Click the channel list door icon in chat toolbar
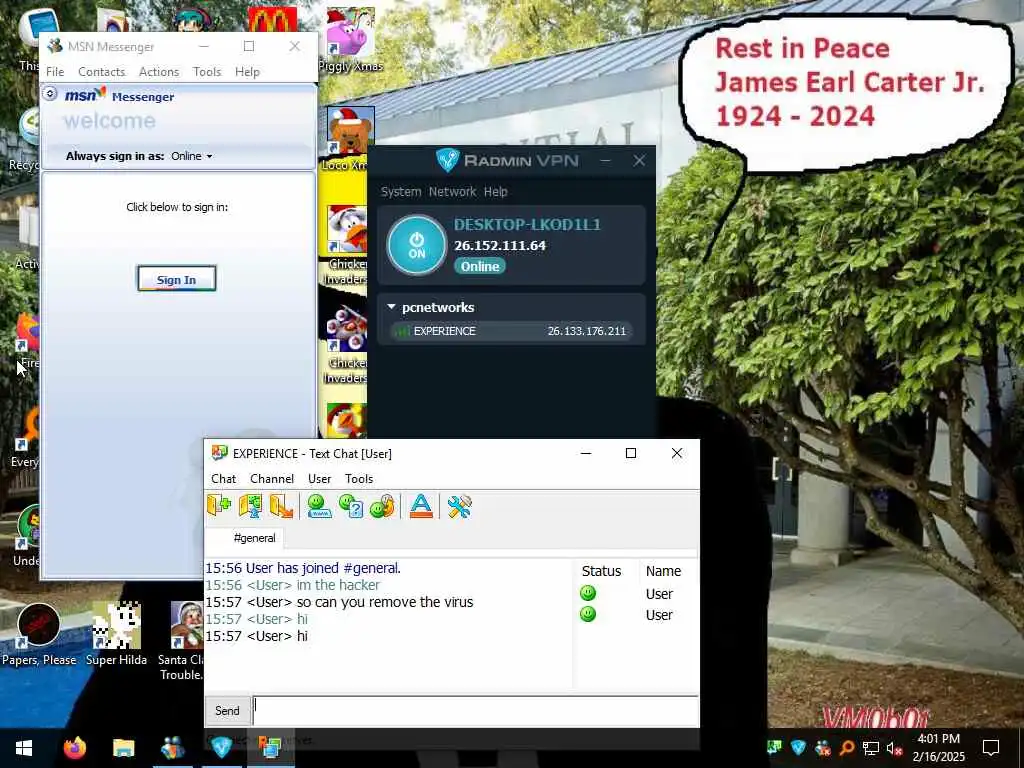The image size is (1024, 768). tap(250, 506)
